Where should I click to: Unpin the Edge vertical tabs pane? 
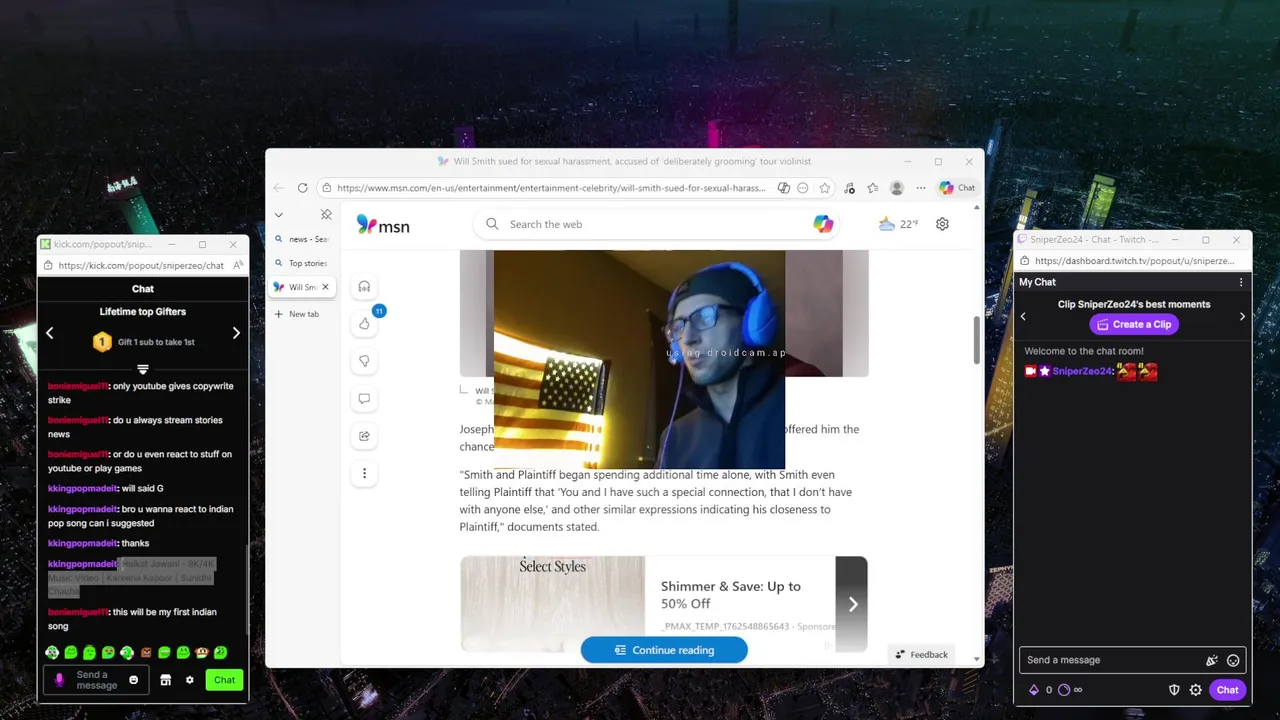pyautogui.click(x=326, y=215)
